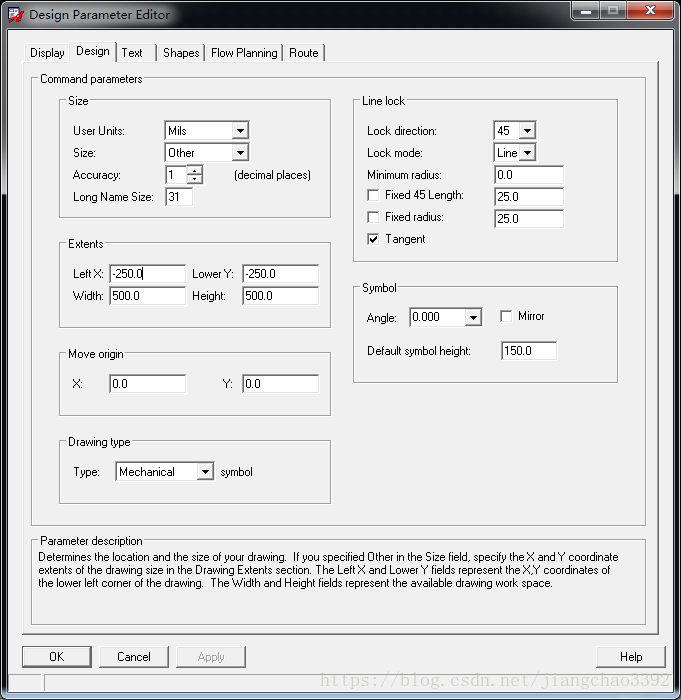Open the symbol Angle dropdown

pos(474,318)
